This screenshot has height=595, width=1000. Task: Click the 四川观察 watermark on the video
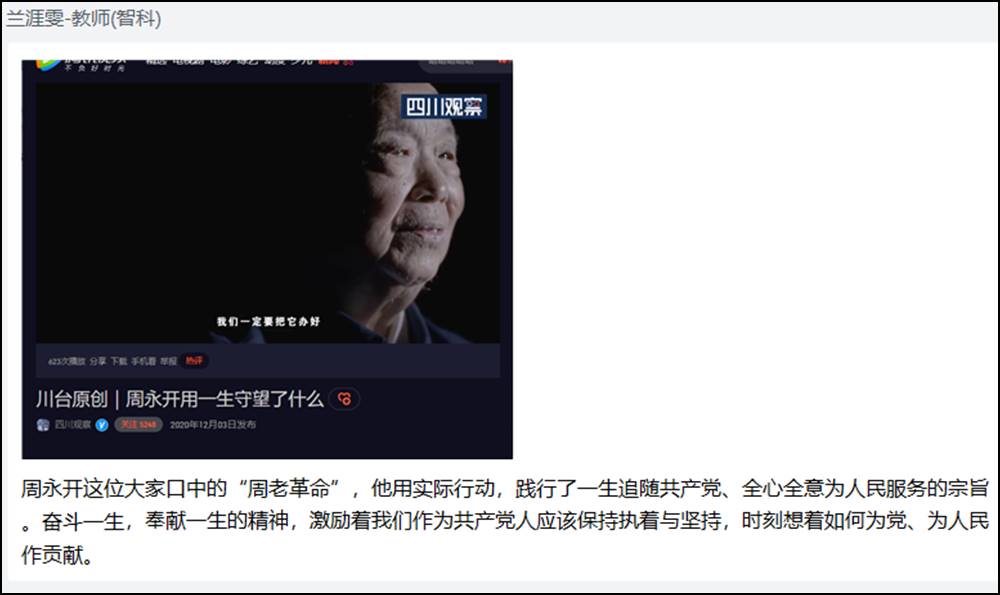(444, 107)
